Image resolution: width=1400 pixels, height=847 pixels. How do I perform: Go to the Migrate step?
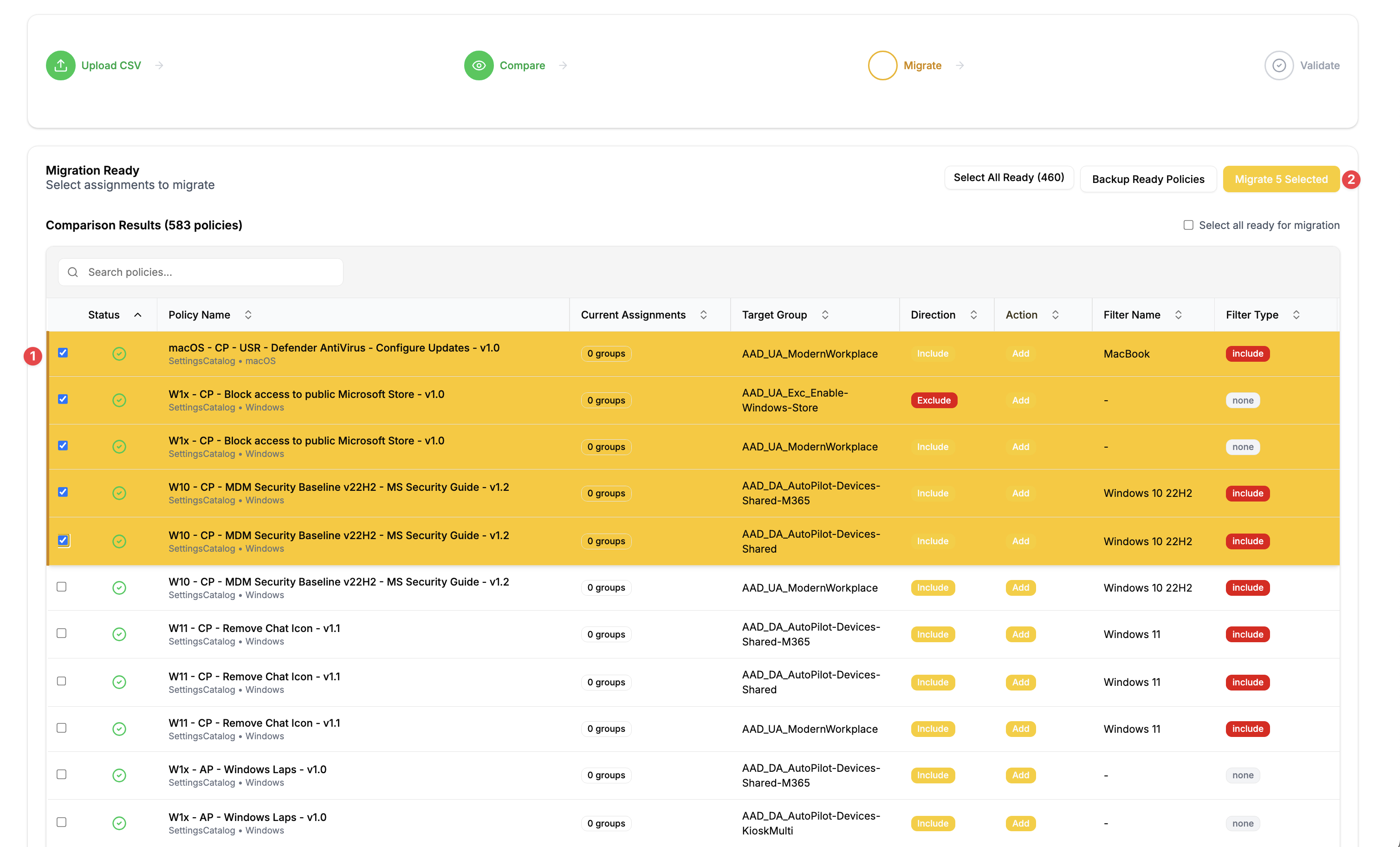[x=922, y=65]
